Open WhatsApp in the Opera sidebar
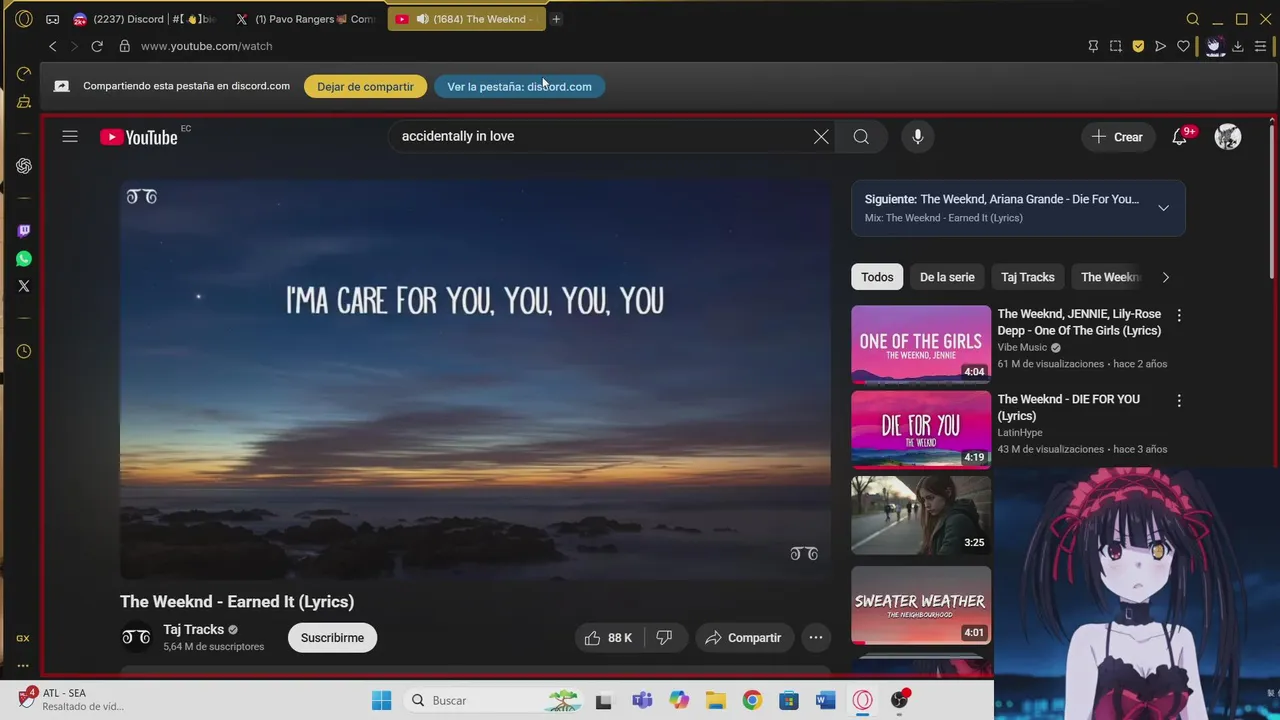The width and height of the screenshot is (1280, 720). click(24, 259)
